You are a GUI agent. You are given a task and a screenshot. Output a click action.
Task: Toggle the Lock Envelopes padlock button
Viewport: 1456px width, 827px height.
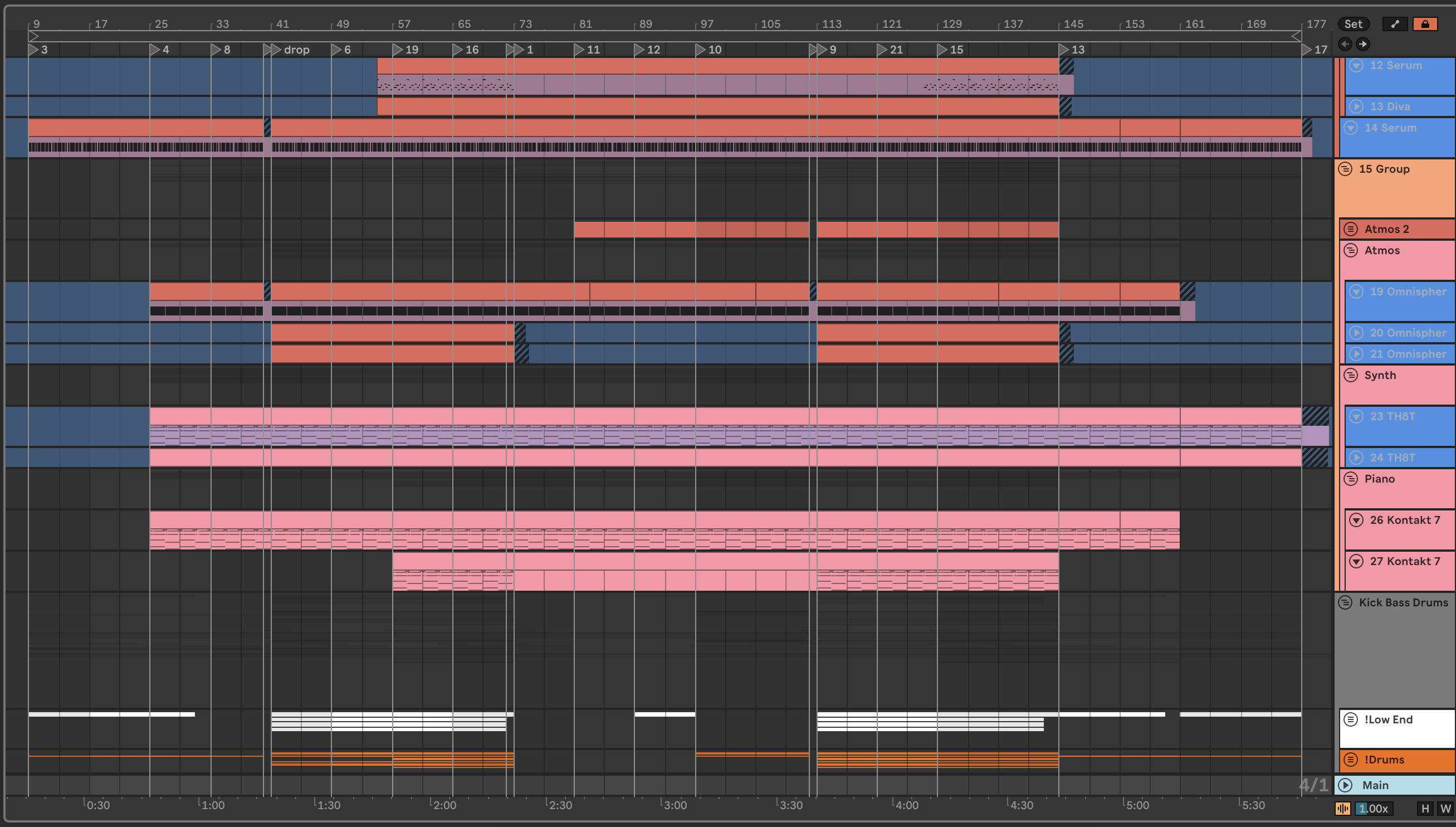pyautogui.click(x=1425, y=24)
